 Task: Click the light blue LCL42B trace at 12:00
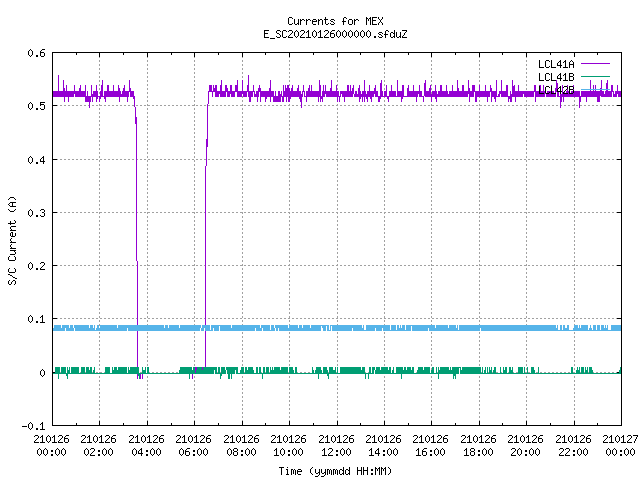pyautogui.click(x=337, y=328)
